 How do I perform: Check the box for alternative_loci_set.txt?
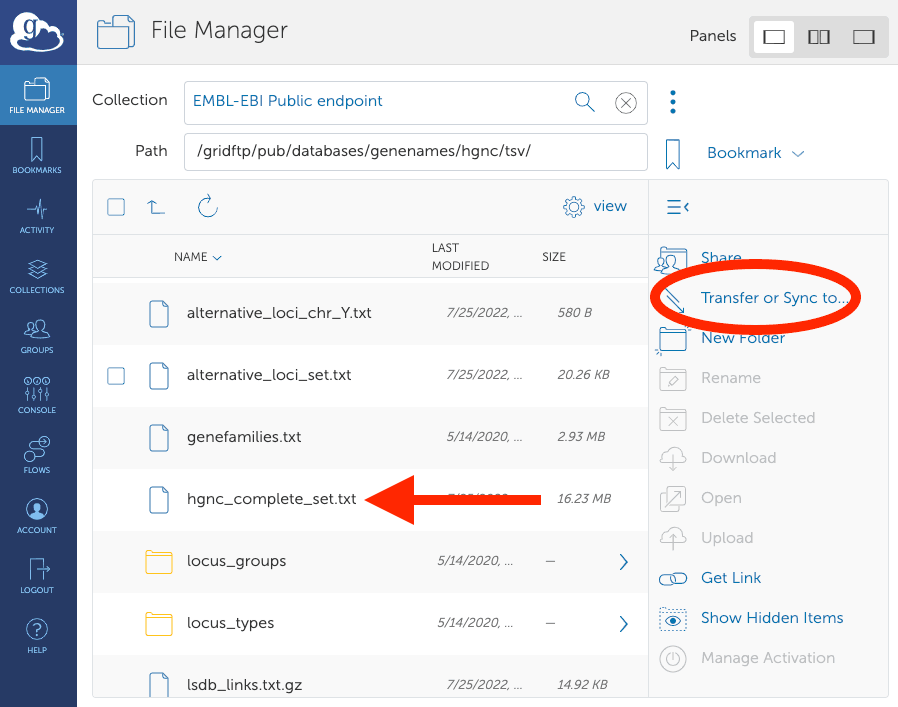click(116, 375)
